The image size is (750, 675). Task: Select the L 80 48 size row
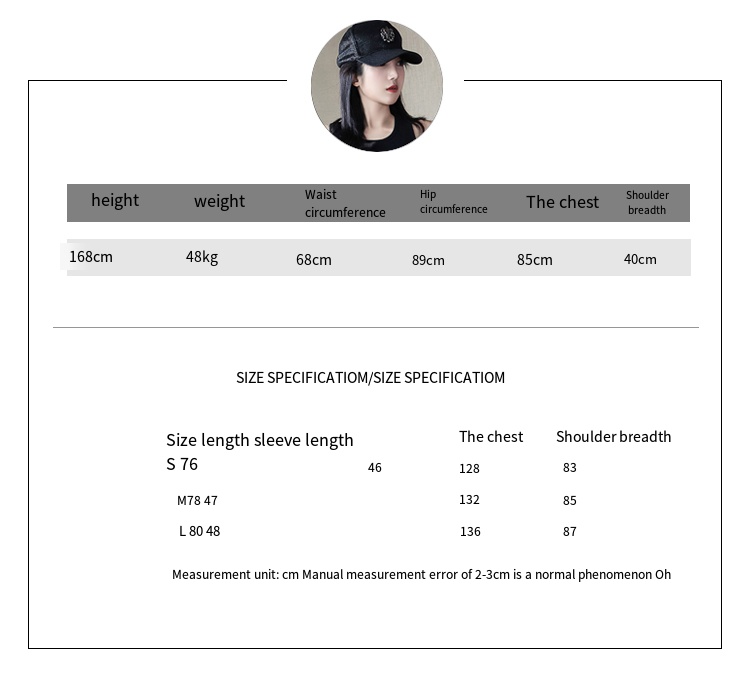click(199, 531)
